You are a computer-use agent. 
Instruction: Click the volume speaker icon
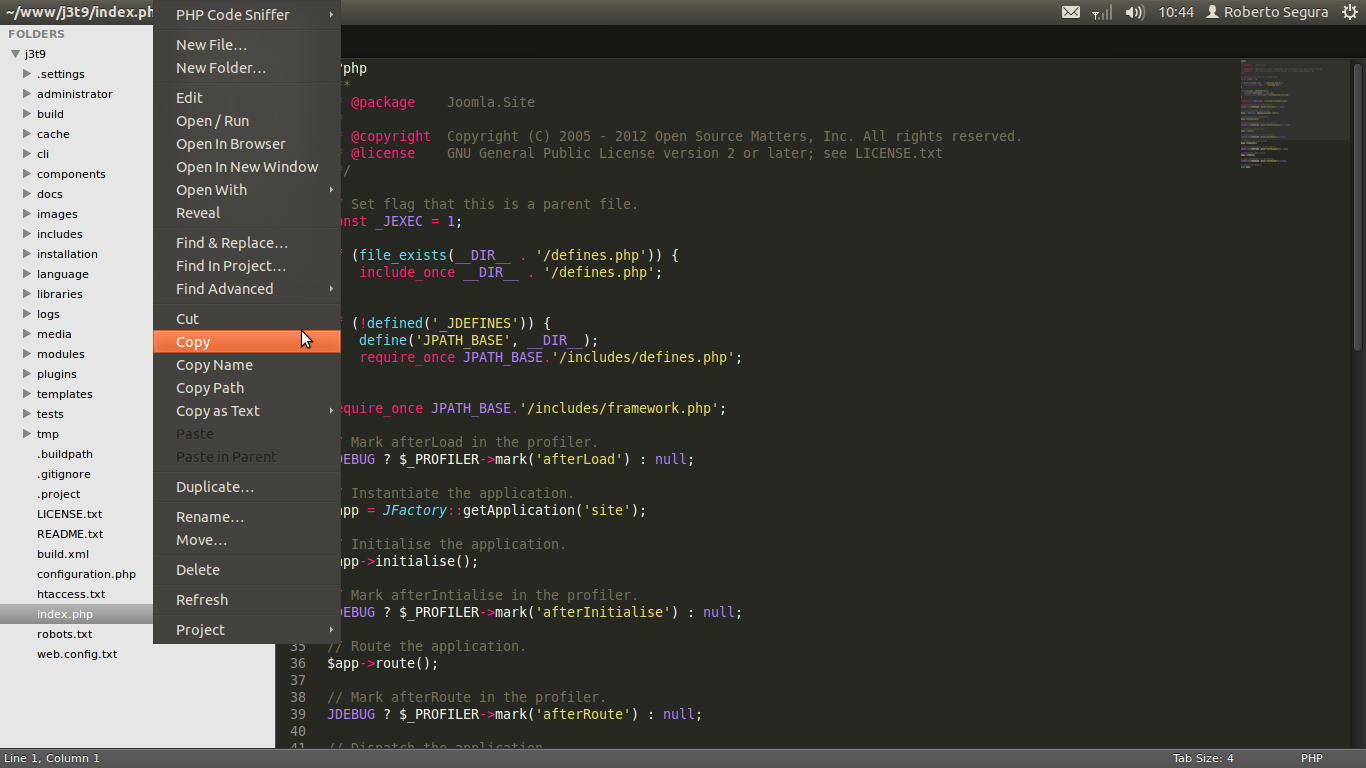coord(1134,12)
